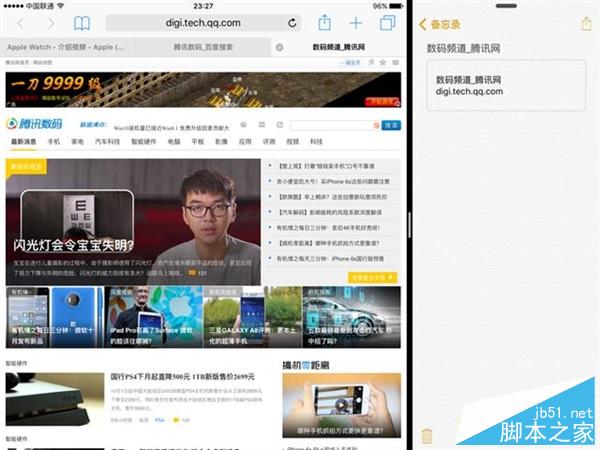This screenshot has width=600, height=450.
Task: Click the PS4 console article image
Action: (55, 399)
